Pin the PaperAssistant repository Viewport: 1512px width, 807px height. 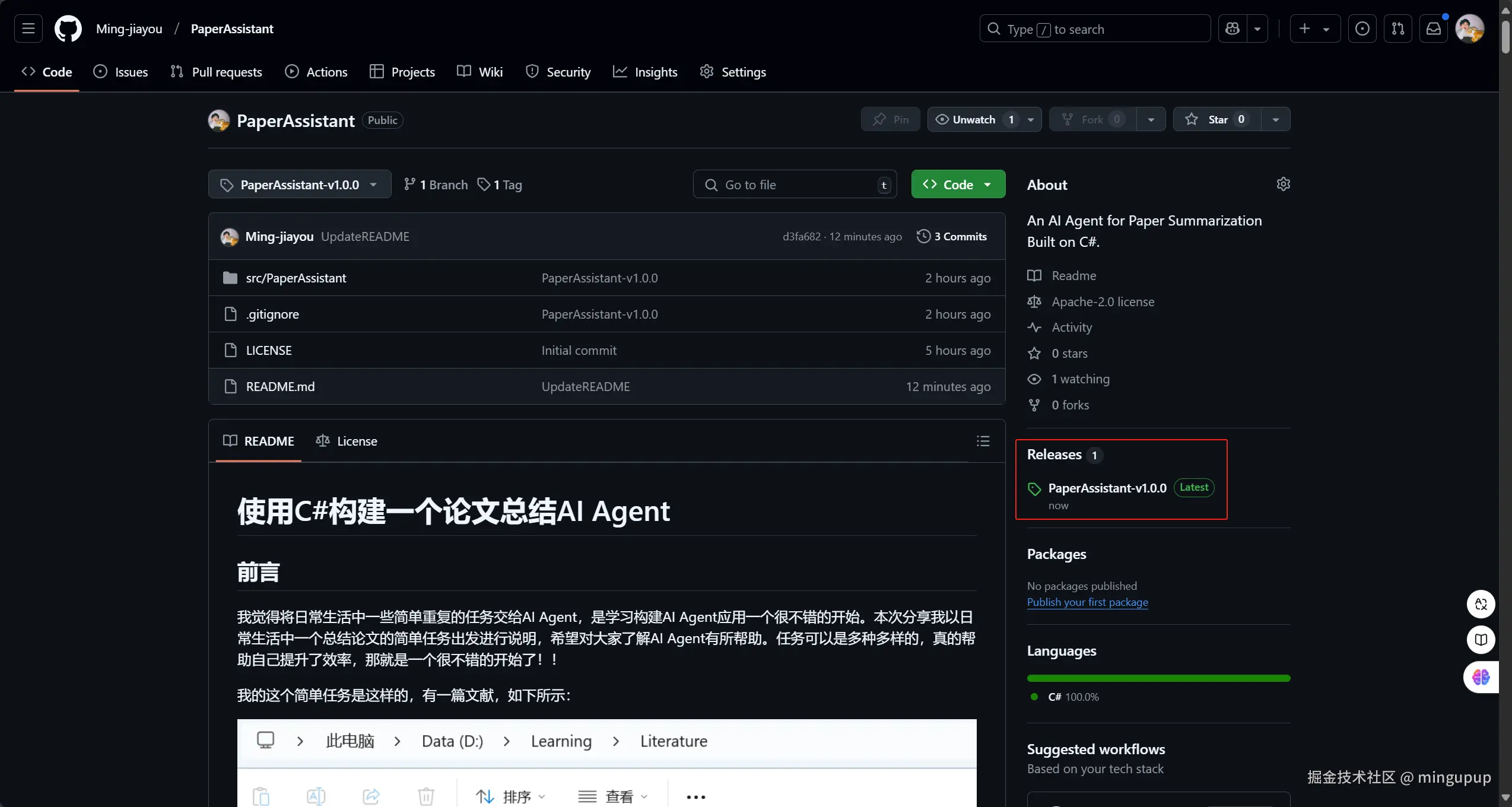coord(890,119)
